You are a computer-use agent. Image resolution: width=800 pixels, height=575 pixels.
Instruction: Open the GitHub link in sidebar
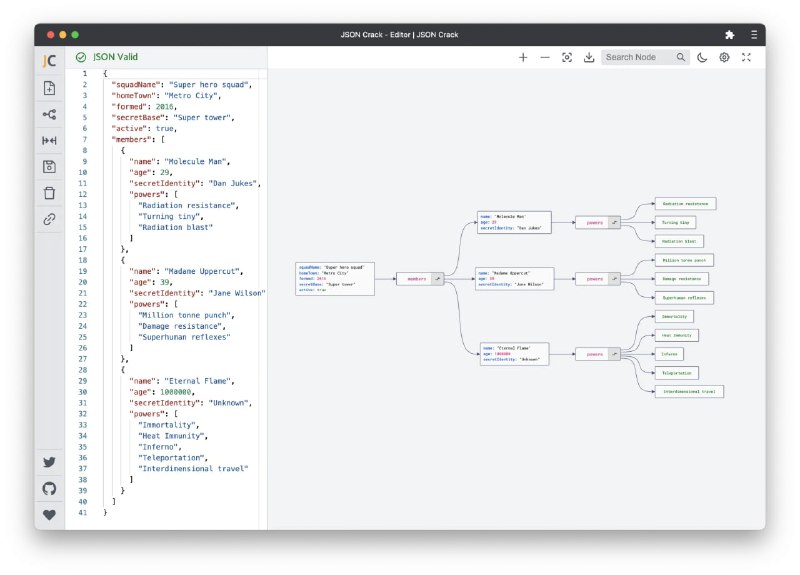49,488
